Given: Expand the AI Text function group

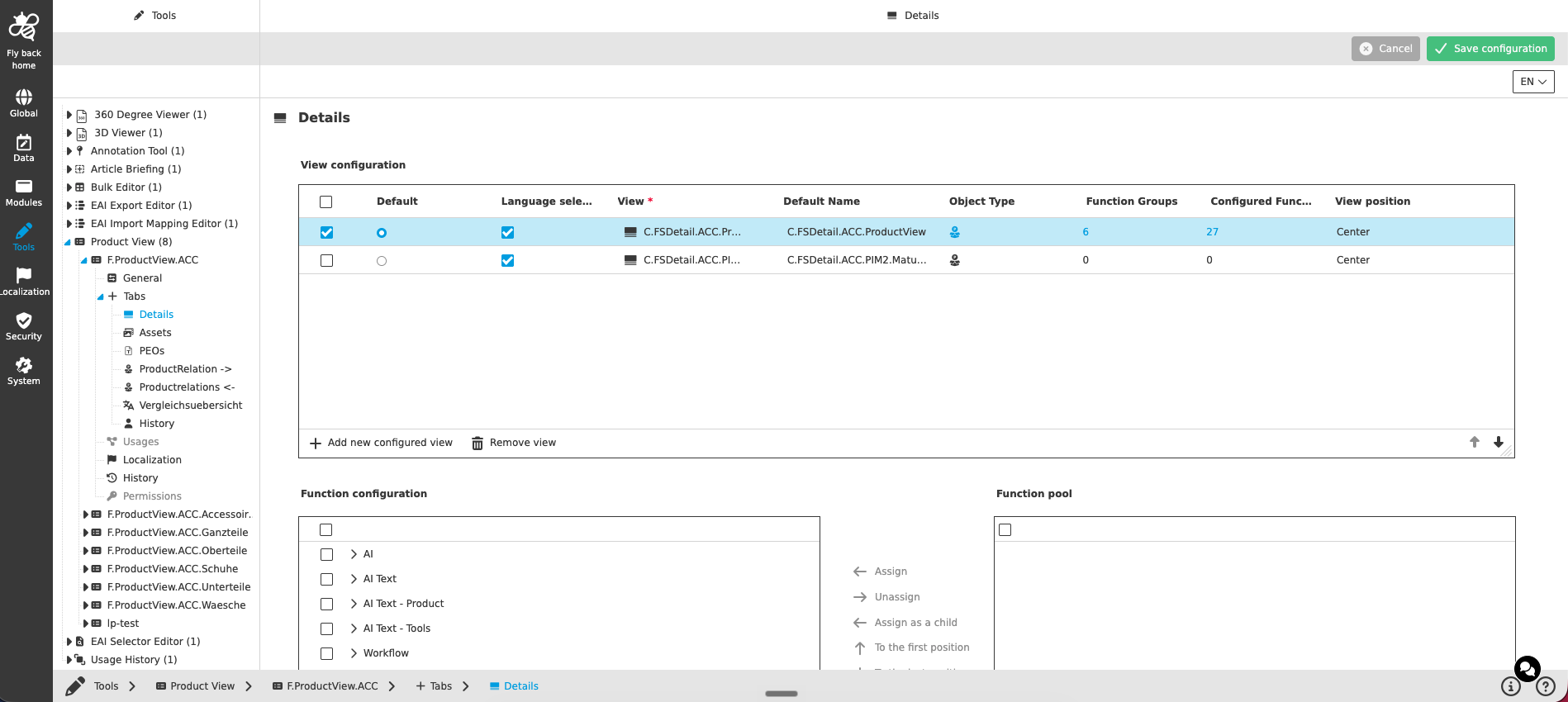Looking at the screenshot, I should pos(354,579).
